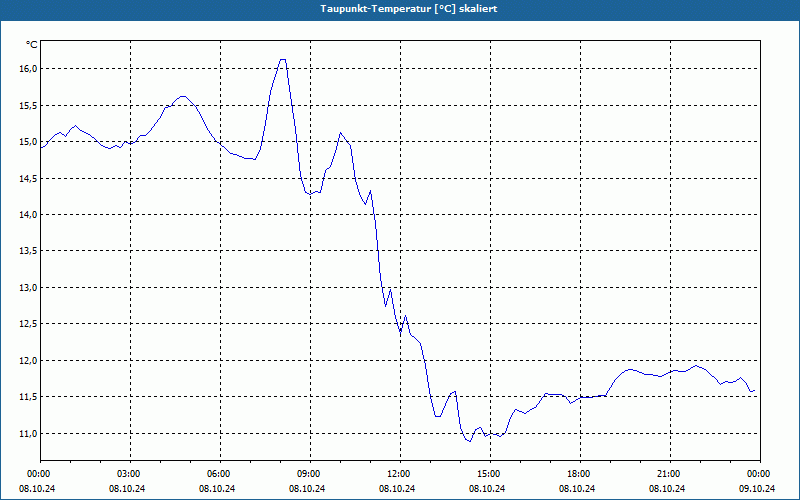
Task: Click the 18:00 time label on x-axis
Action: pyautogui.click(x=580, y=474)
